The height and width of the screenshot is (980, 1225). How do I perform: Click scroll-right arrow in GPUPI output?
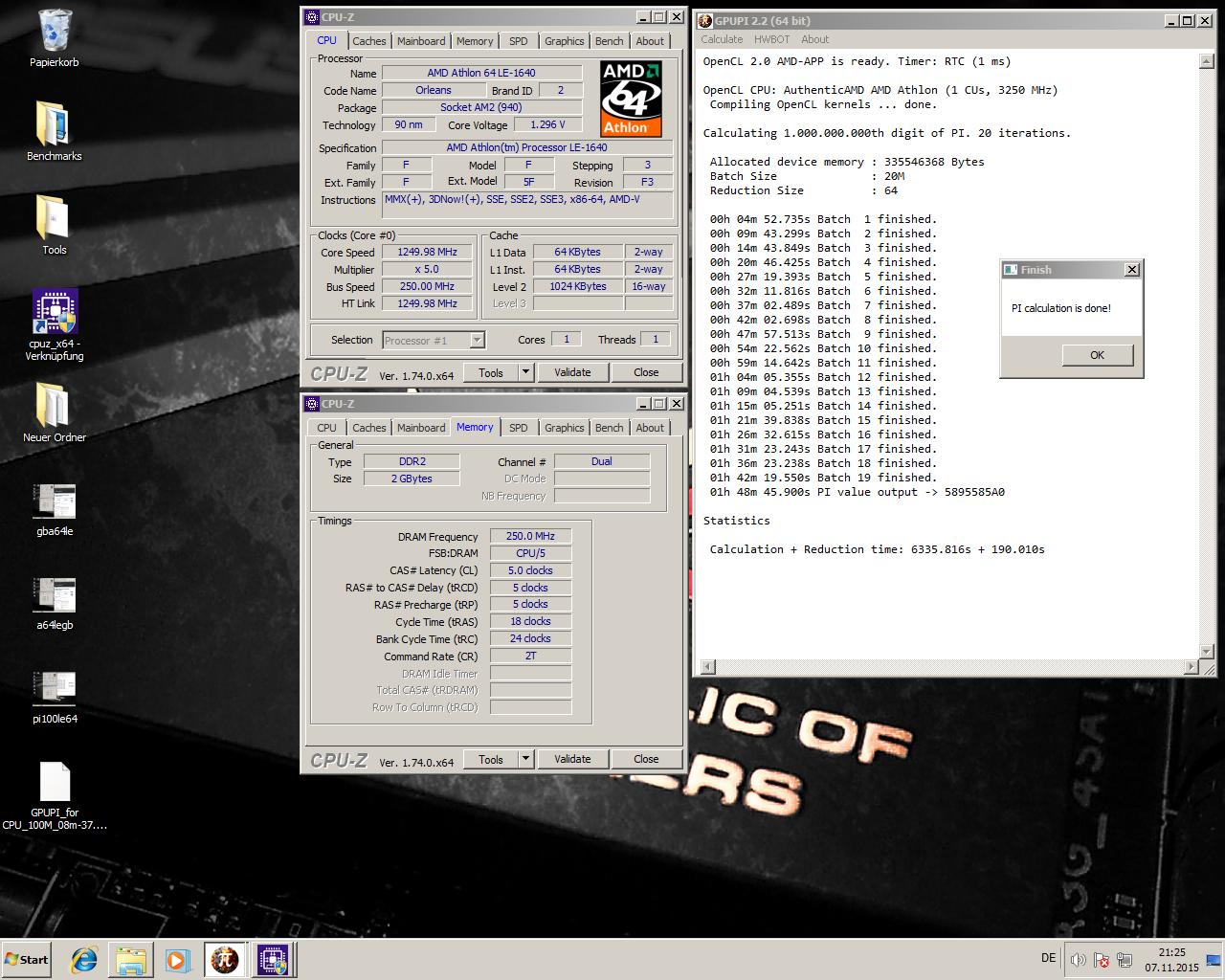[1192, 666]
